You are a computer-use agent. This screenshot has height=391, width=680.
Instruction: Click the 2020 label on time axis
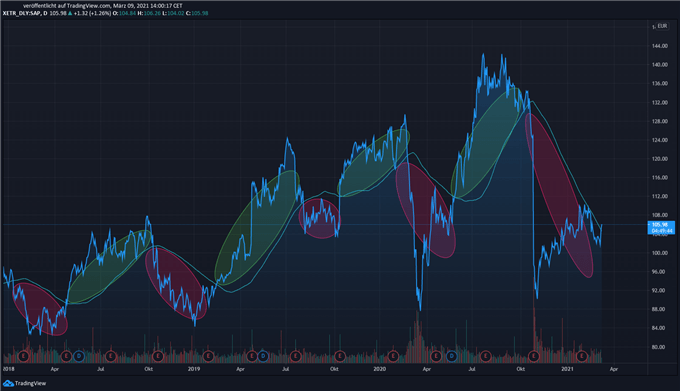click(x=379, y=369)
